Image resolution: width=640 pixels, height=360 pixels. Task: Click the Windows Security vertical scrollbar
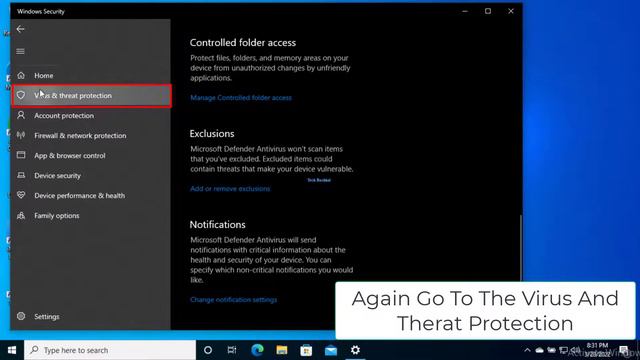[x=520, y=247]
